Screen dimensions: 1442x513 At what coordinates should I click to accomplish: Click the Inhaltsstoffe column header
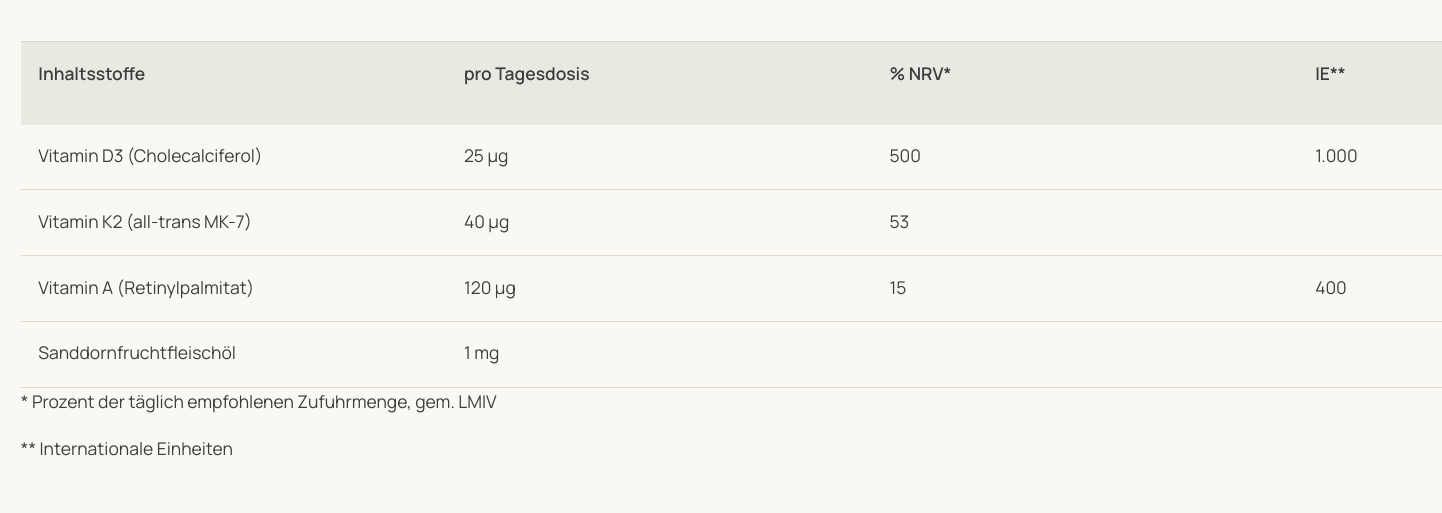91,74
